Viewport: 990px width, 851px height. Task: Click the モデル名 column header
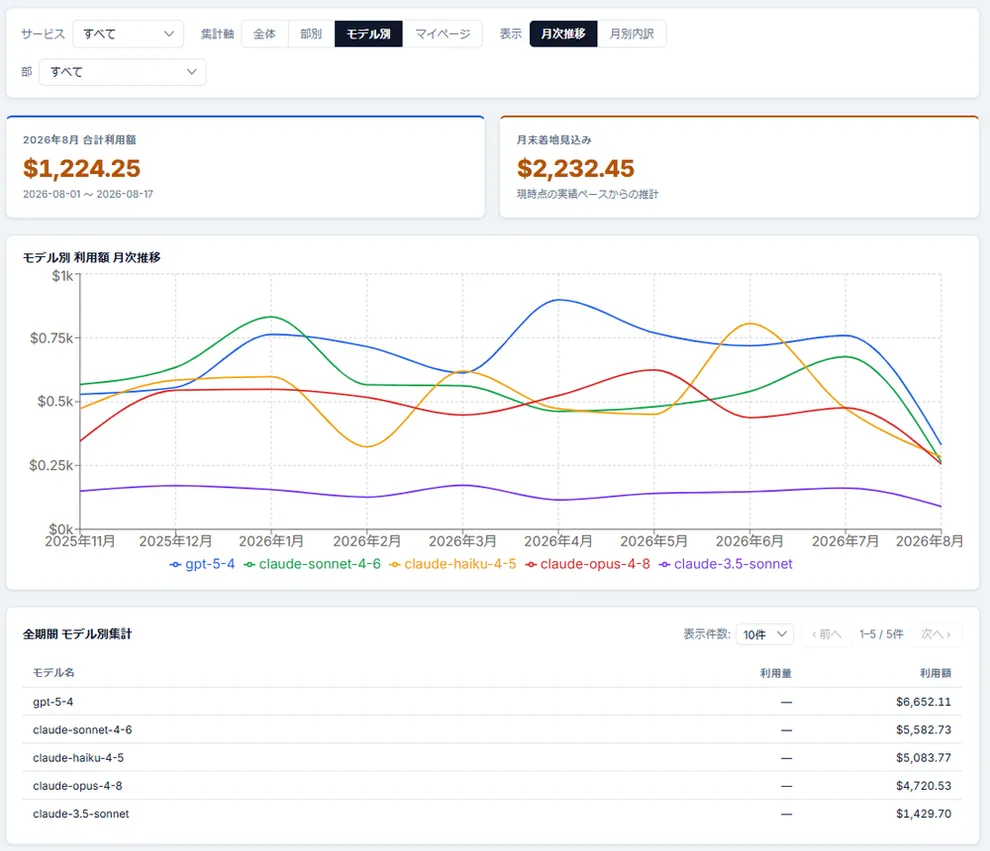click(x=54, y=673)
